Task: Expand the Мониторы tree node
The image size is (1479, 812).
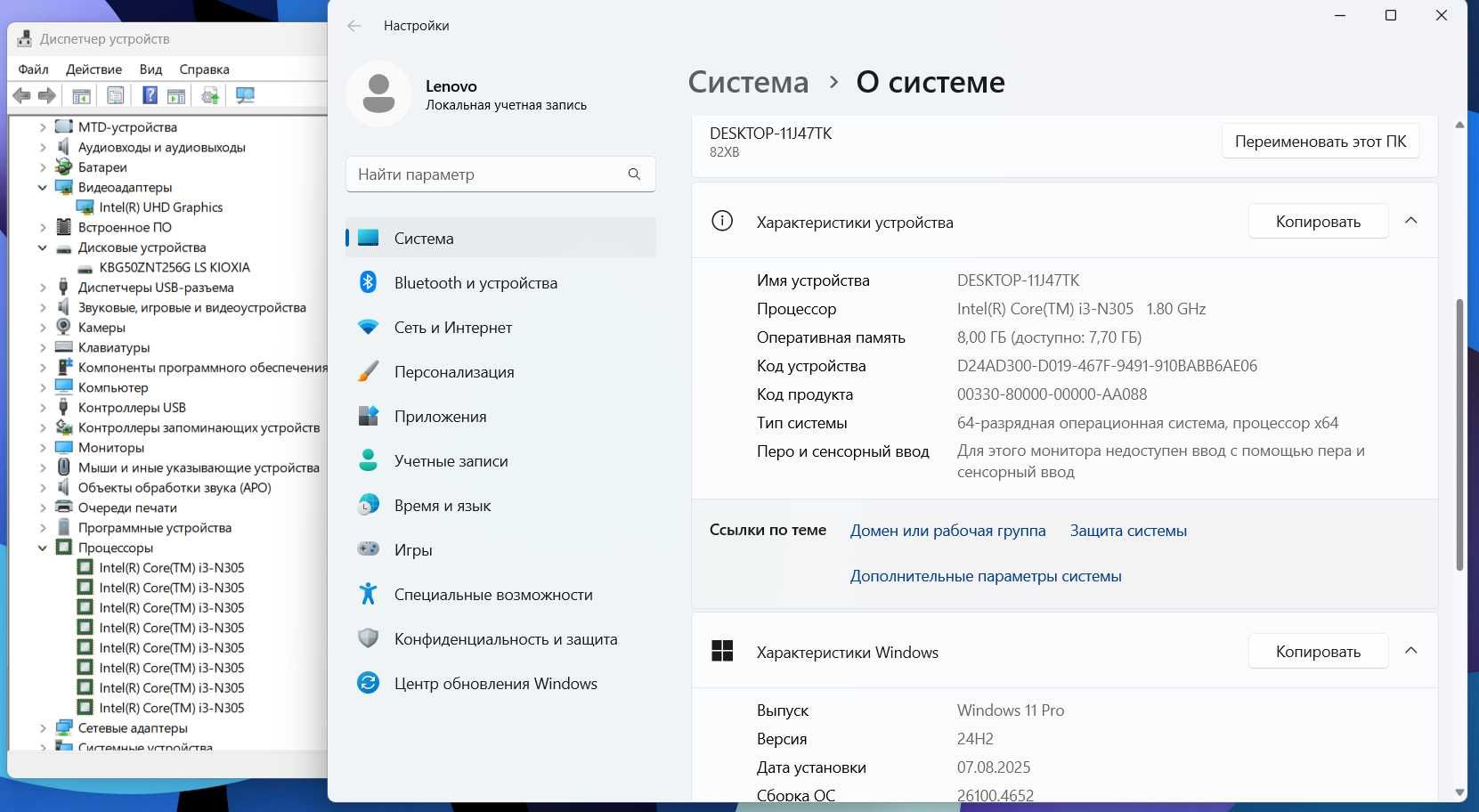Action: (43, 448)
